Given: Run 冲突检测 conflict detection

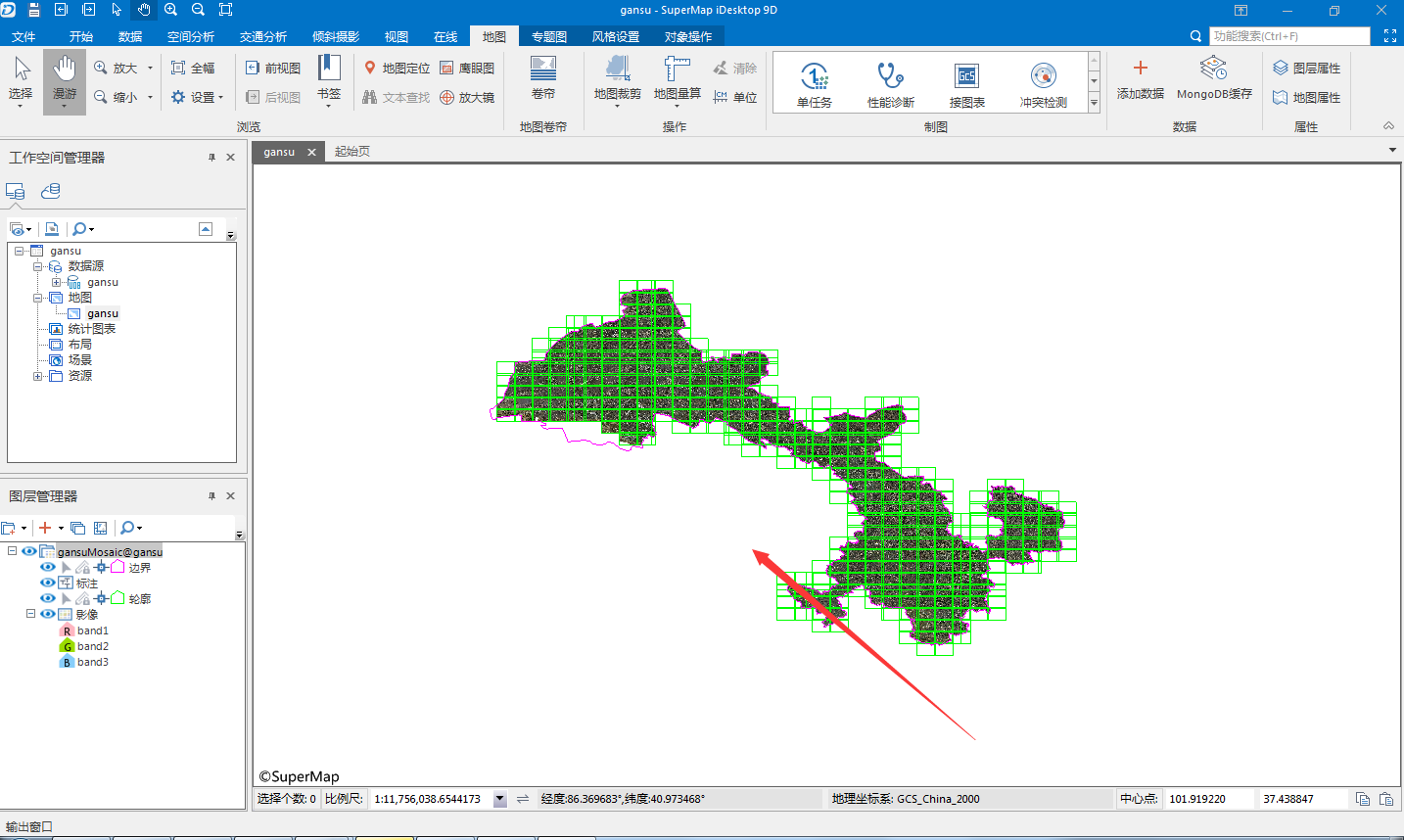Looking at the screenshot, I should coord(1044,83).
